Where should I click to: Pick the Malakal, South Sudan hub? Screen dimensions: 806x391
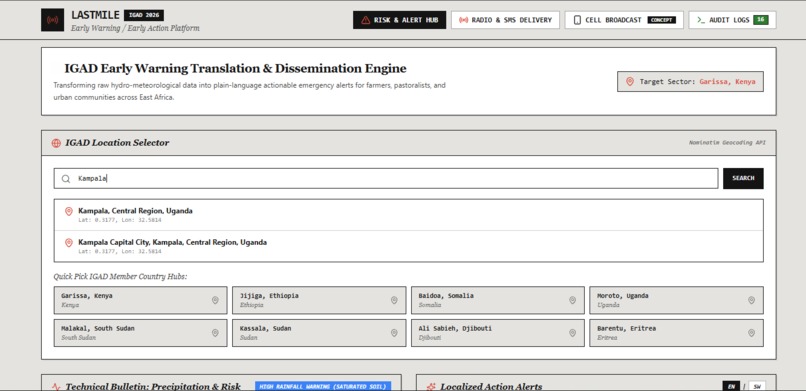(x=140, y=333)
